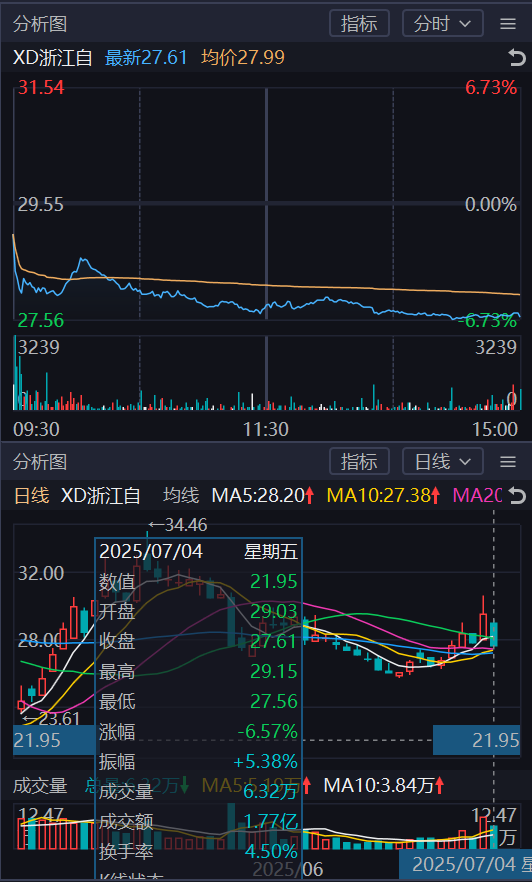Click the 涨幅 -6.57% row in the tooltip

(198, 732)
